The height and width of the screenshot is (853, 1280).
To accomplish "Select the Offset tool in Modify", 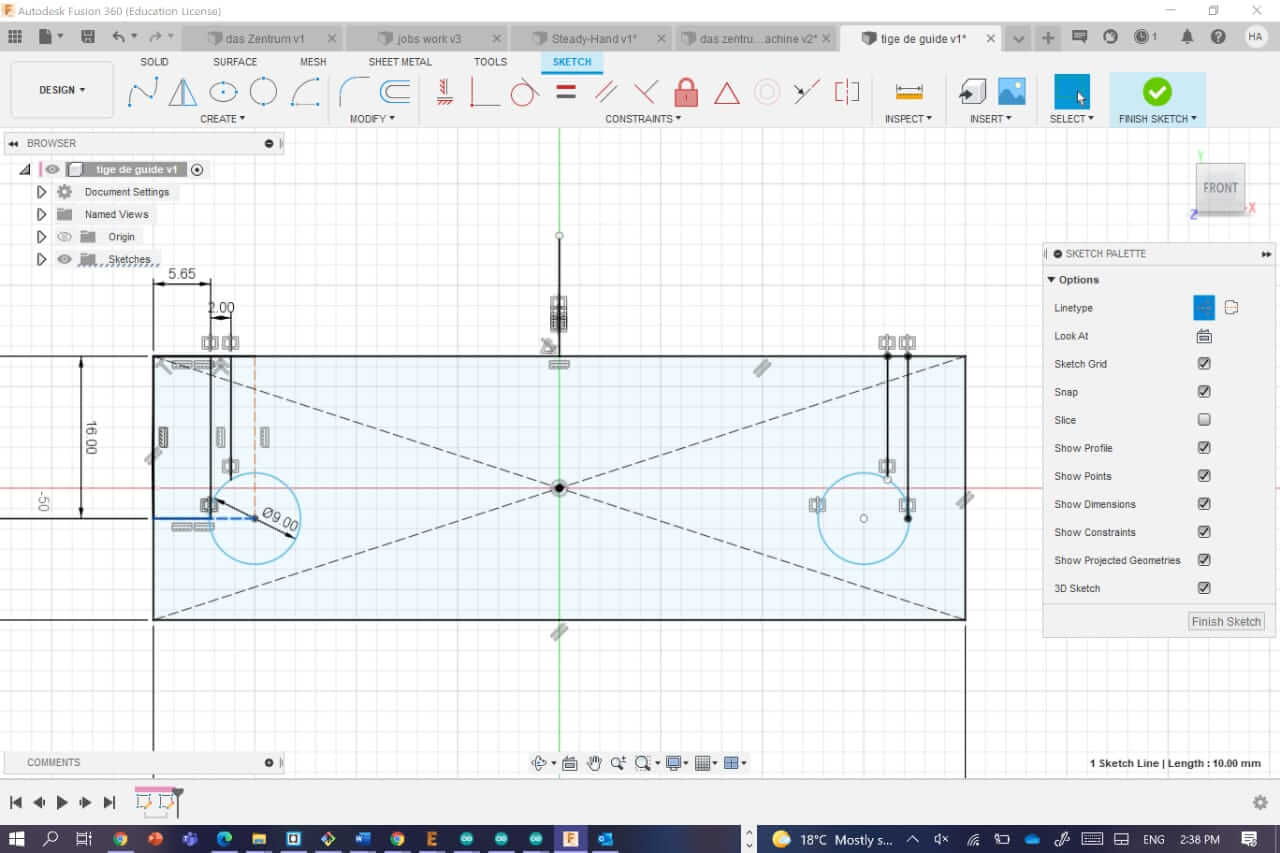I will pyautogui.click(x=396, y=92).
